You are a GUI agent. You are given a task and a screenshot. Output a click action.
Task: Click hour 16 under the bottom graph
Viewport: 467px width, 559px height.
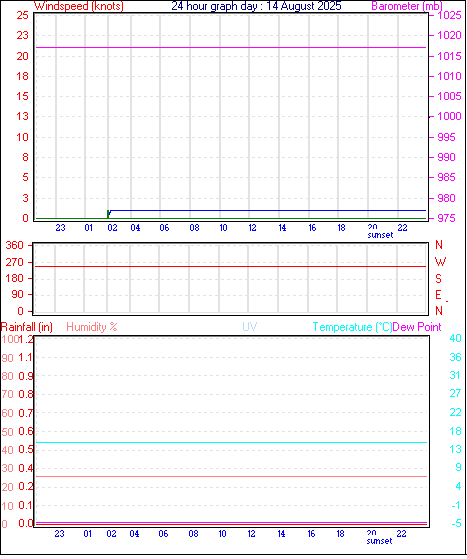click(x=311, y=534)
